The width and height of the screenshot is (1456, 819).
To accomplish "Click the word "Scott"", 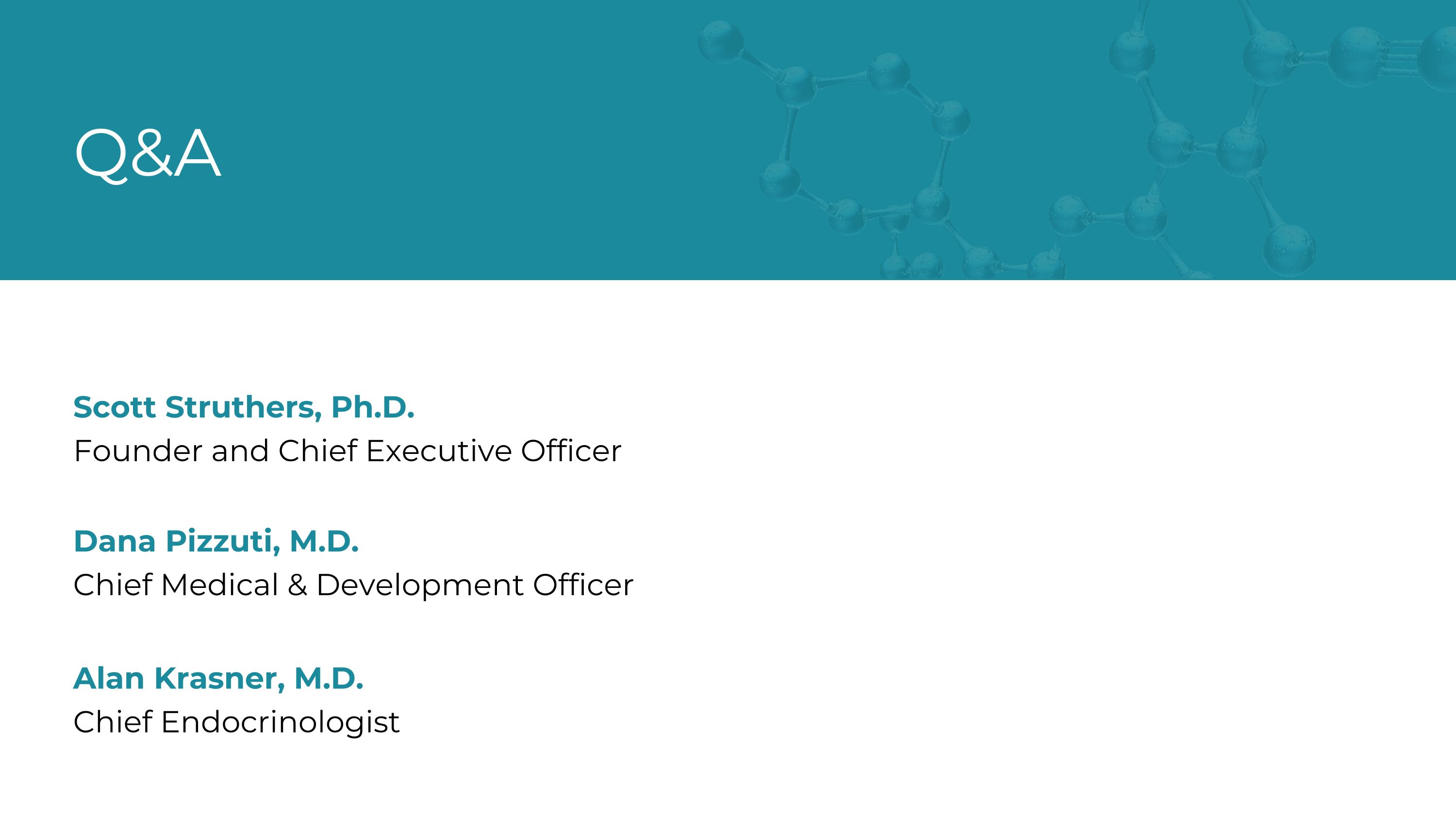I will click(114, 407).
